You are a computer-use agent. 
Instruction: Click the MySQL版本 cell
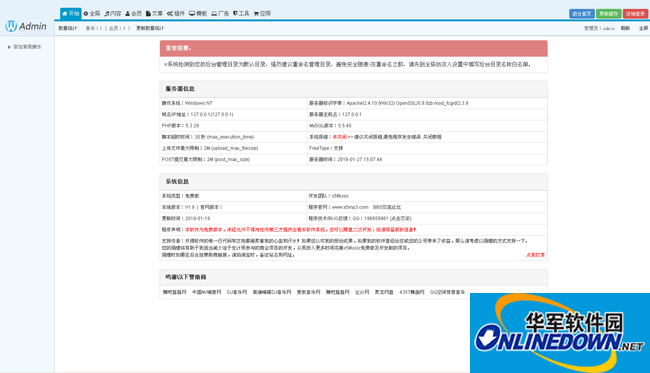point(427,126)
